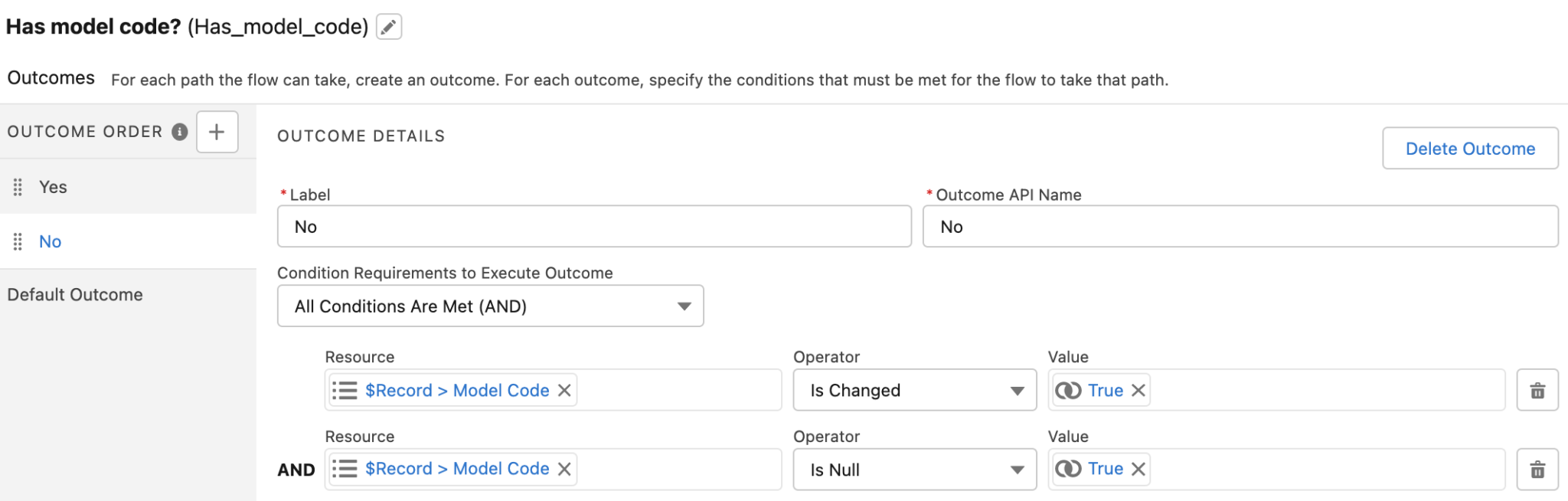Delete the Is Null condition row trash icon
The image size is (1568, 501).
pyautogui.click(x=1537, y=470)
